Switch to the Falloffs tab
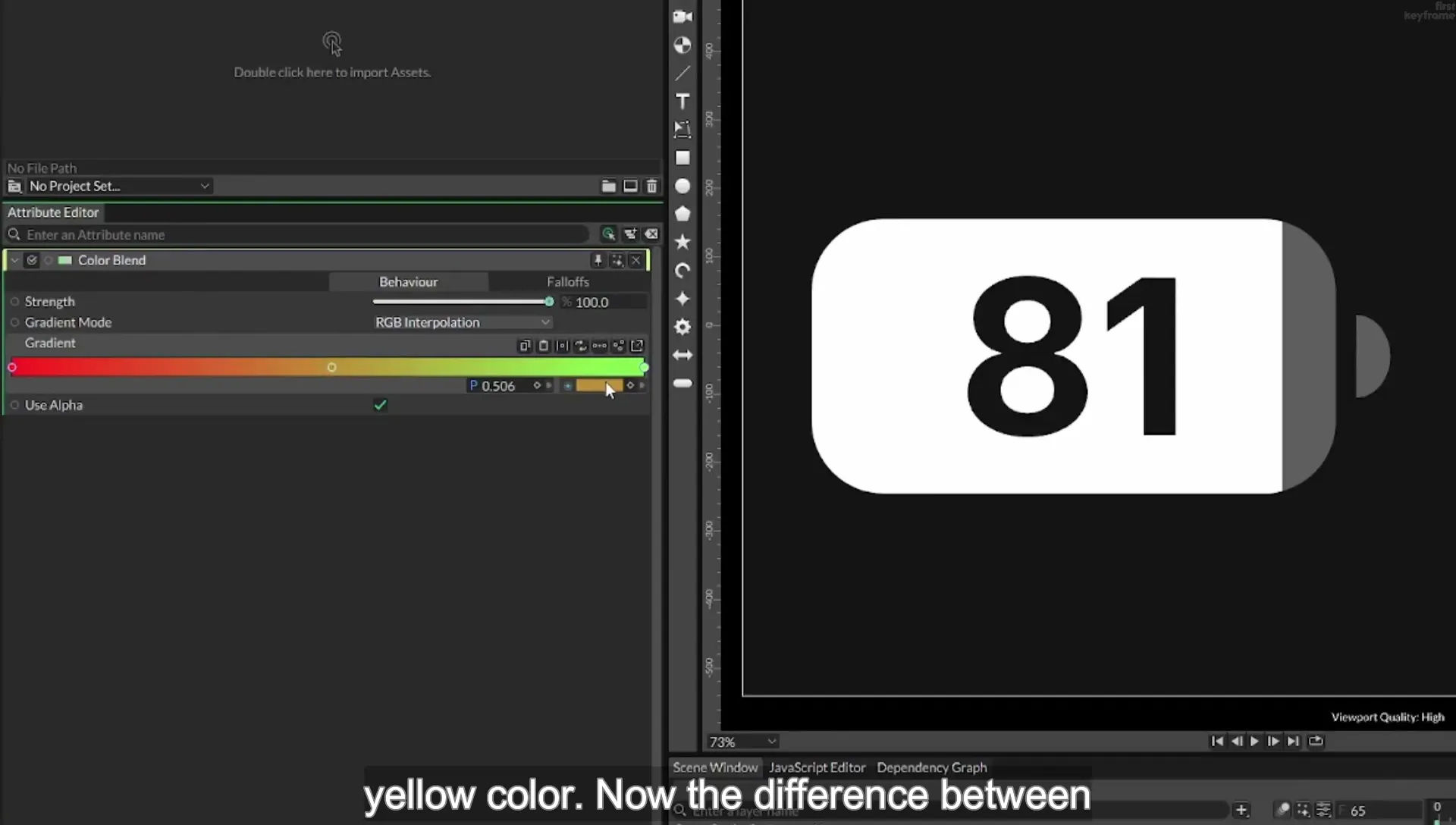 [x=568, y=282]
